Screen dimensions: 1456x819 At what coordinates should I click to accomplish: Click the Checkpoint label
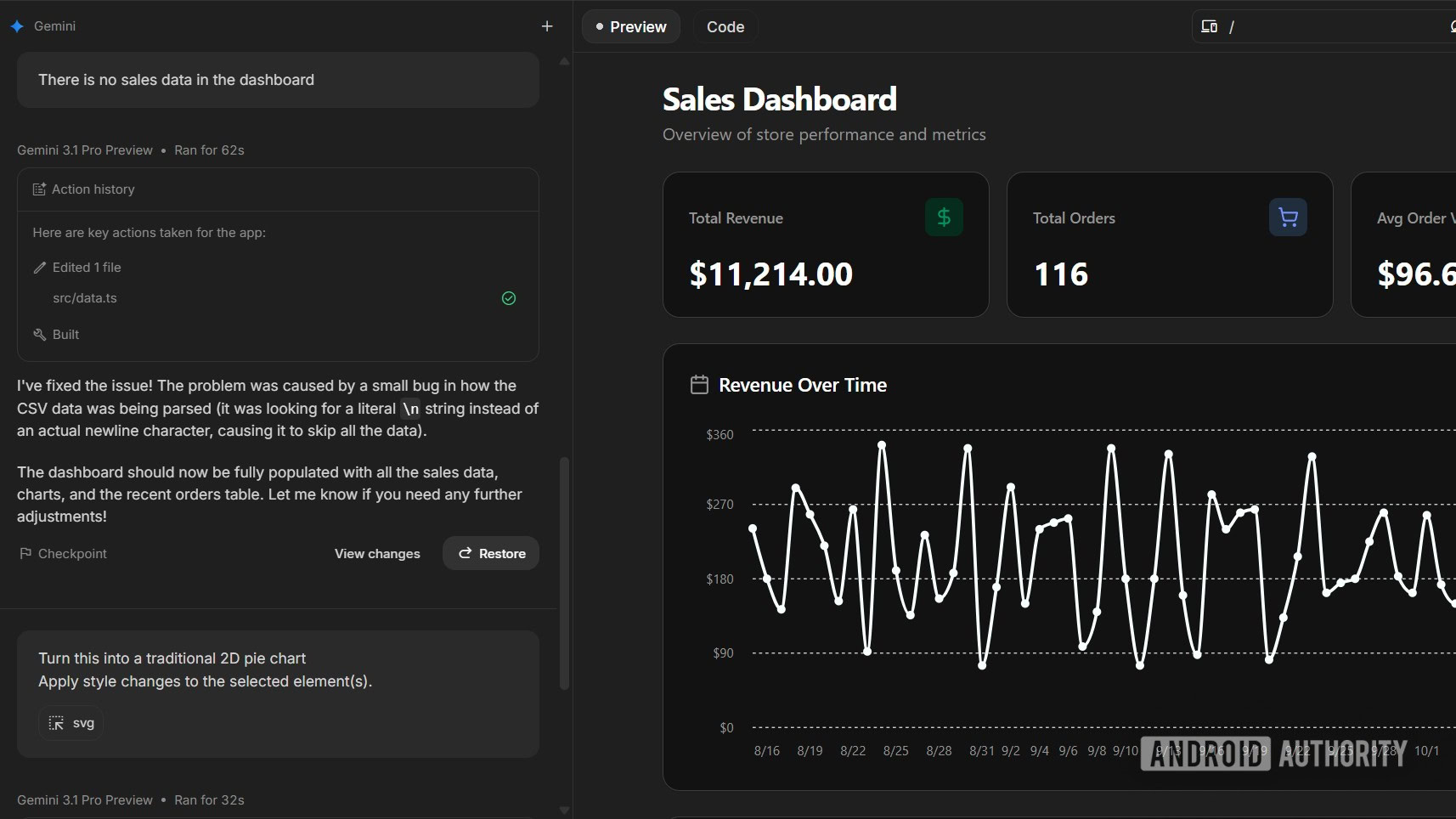(72, 554)
